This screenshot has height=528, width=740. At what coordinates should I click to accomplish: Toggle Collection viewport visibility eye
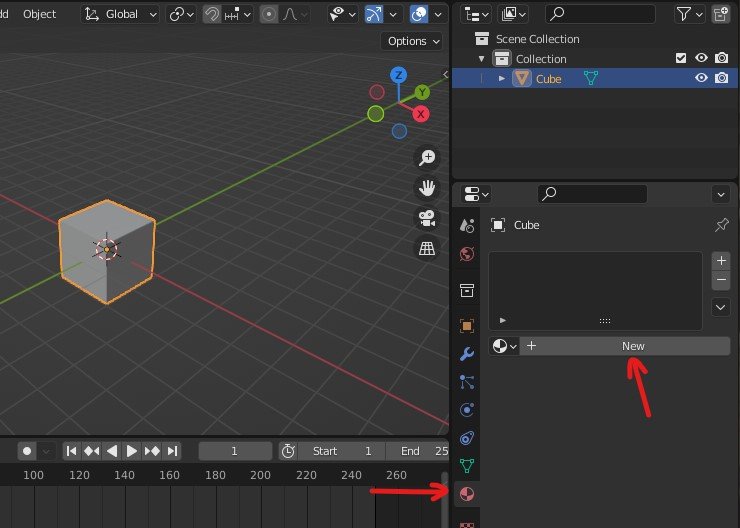pos(701,58)
